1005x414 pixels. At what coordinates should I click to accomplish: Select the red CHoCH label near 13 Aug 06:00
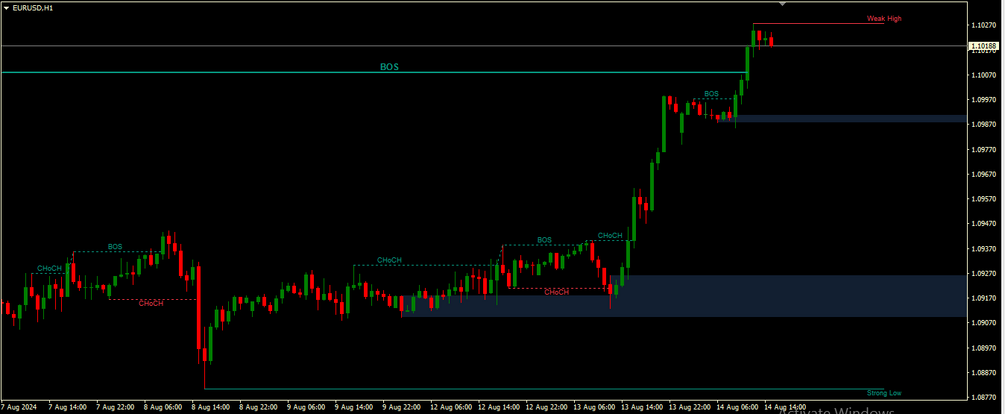(556, 292)
